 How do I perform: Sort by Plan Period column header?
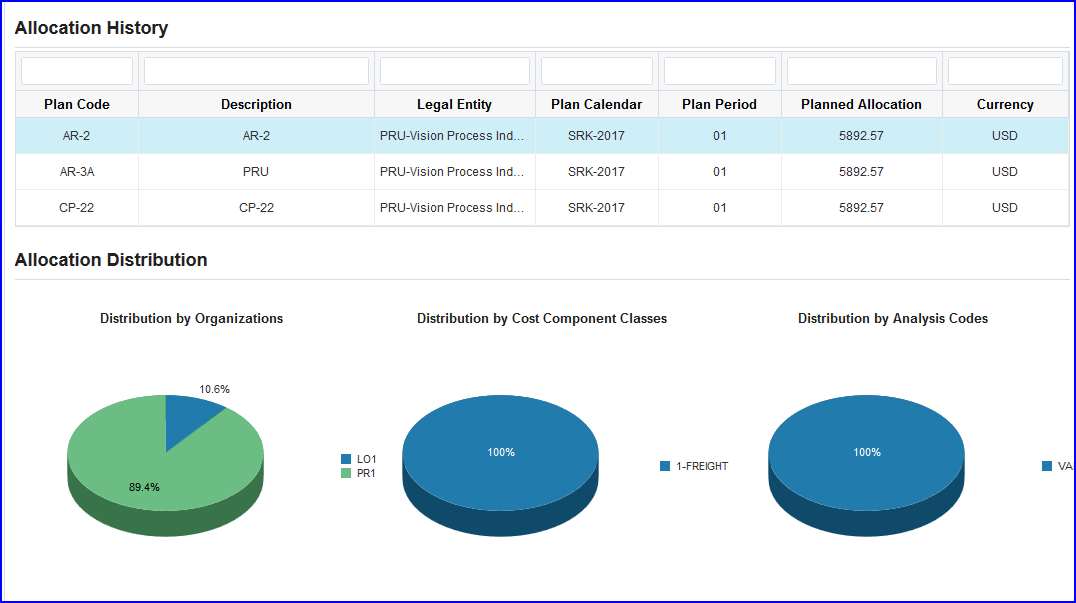pos(719,104)
